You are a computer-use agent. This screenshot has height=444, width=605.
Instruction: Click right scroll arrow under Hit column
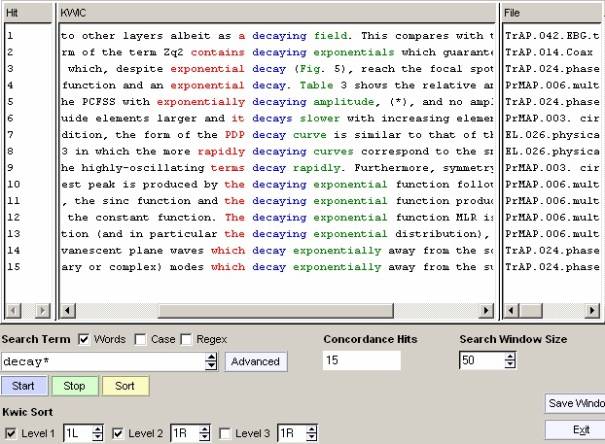(x=44, y=311)
